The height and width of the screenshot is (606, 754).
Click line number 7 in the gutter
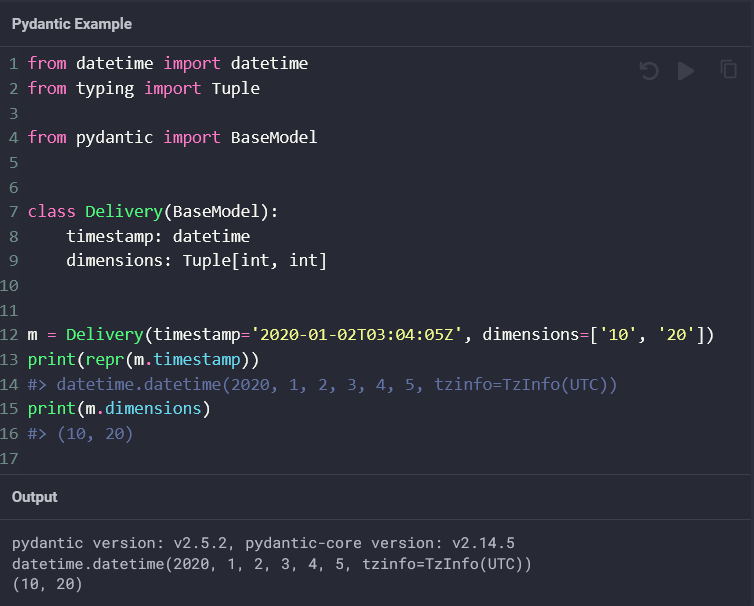pyautogui.click(x=14, y=212)
